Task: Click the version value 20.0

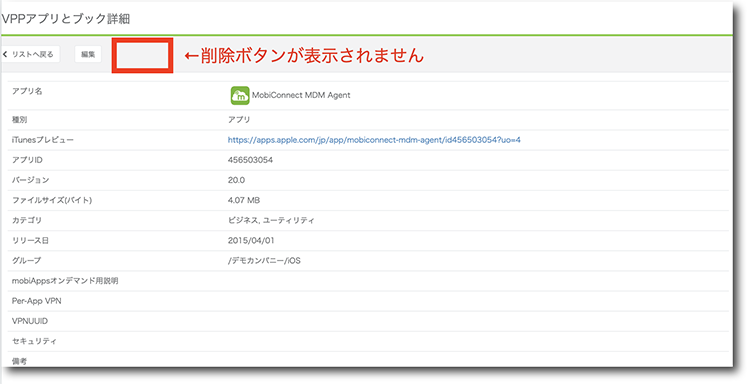Action: [x=236, y=180]
